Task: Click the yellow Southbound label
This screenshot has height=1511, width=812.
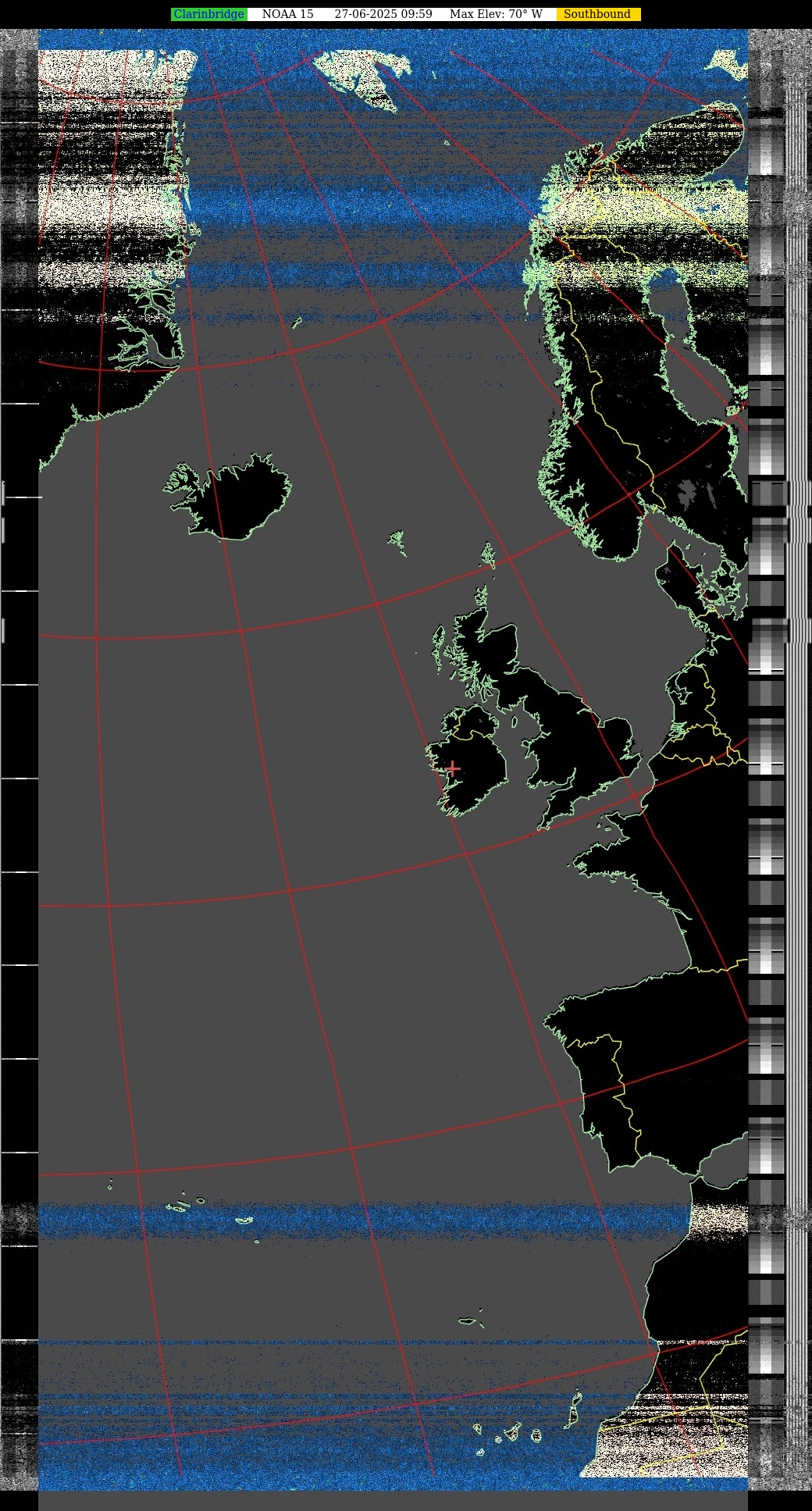Action: coord(598,14)
